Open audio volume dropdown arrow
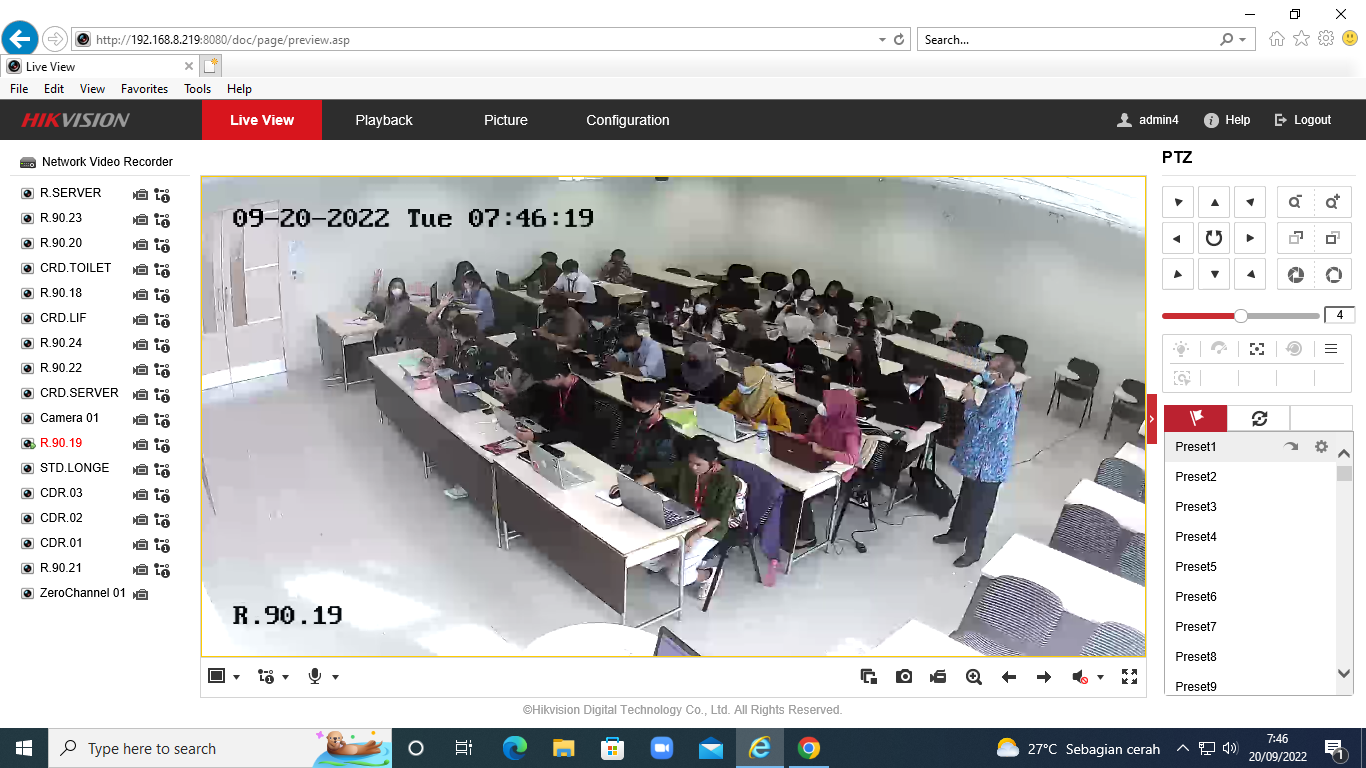Screen dimensions: 1366x768 point(1101,677)
